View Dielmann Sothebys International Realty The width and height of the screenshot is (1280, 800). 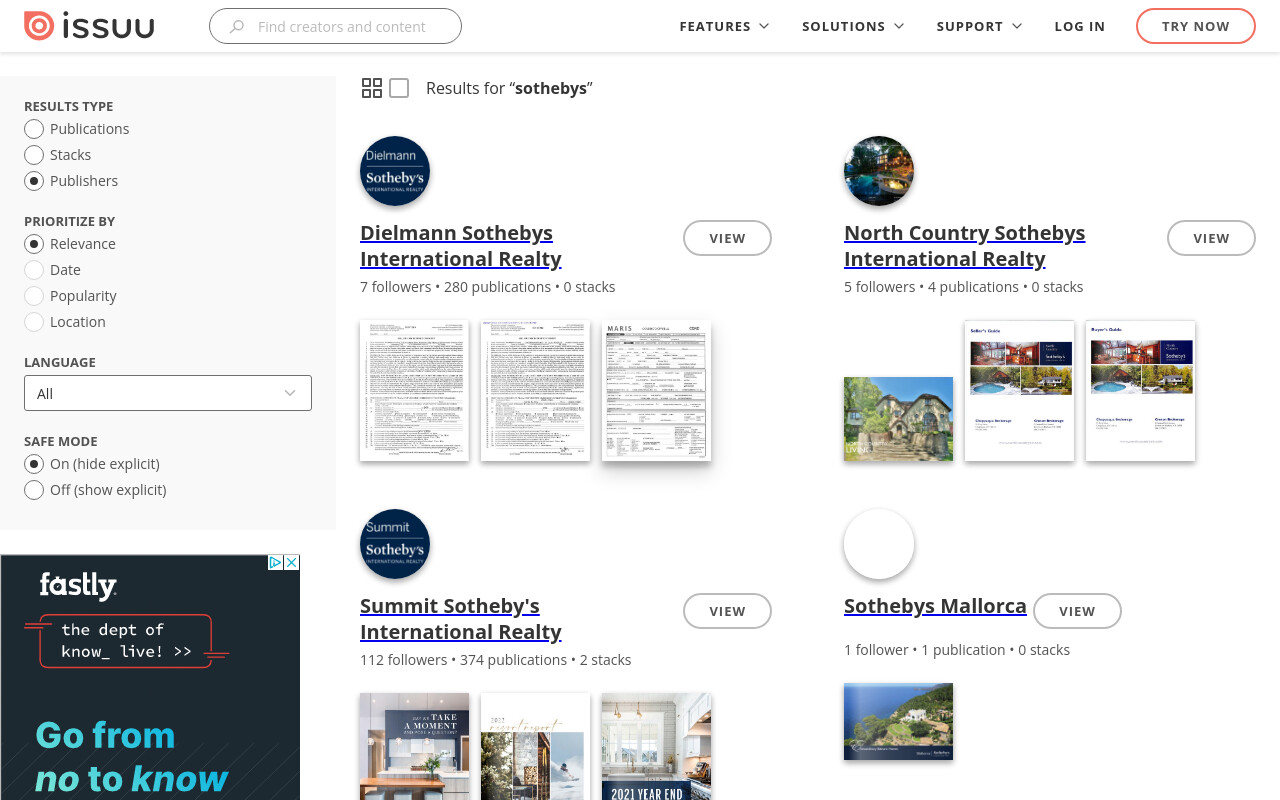727,238
